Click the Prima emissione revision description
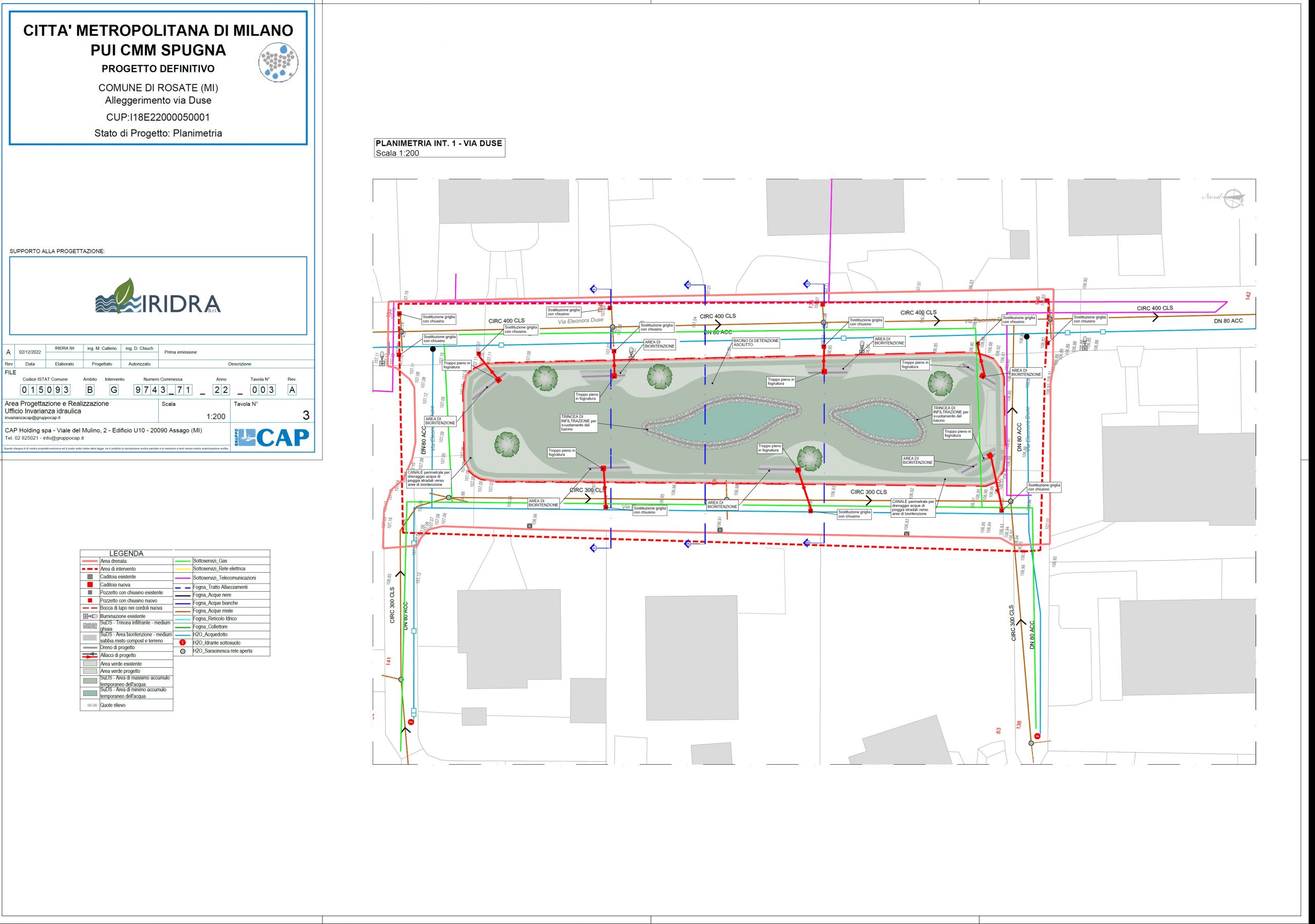Image resolution: width=1315 pixels, height=924 pixels. [x=180, y=352]
